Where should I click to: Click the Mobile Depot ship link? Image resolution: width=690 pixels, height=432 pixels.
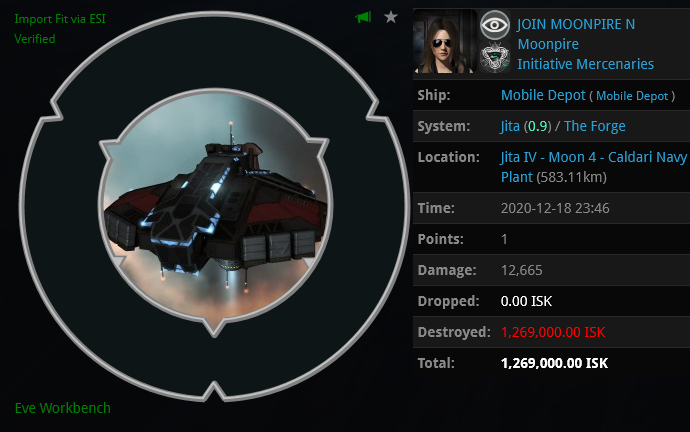click(x=543, y=95)
